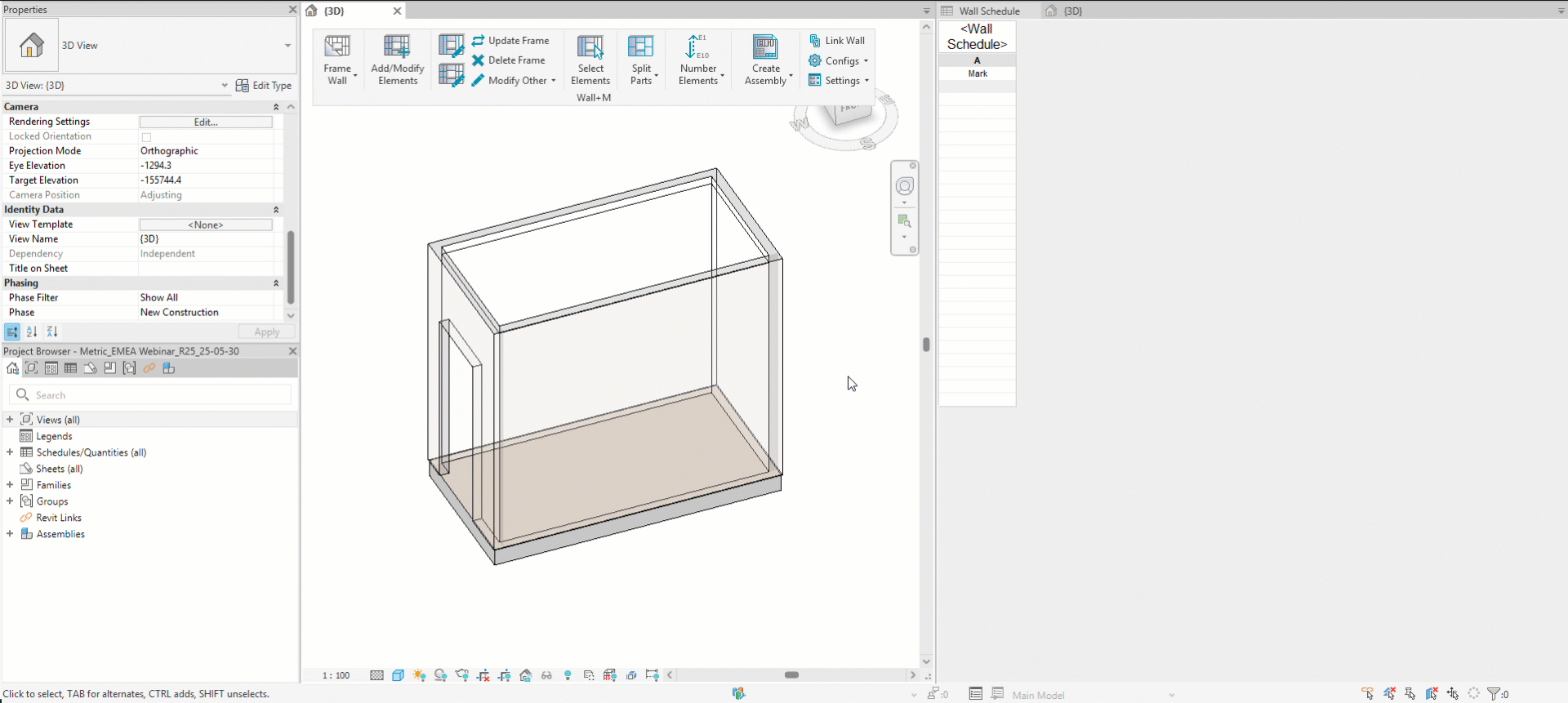The width and height of the screenshot is (1568, 703).
Task: Click the Frame Wall tool icon
Action: point(336,47)
